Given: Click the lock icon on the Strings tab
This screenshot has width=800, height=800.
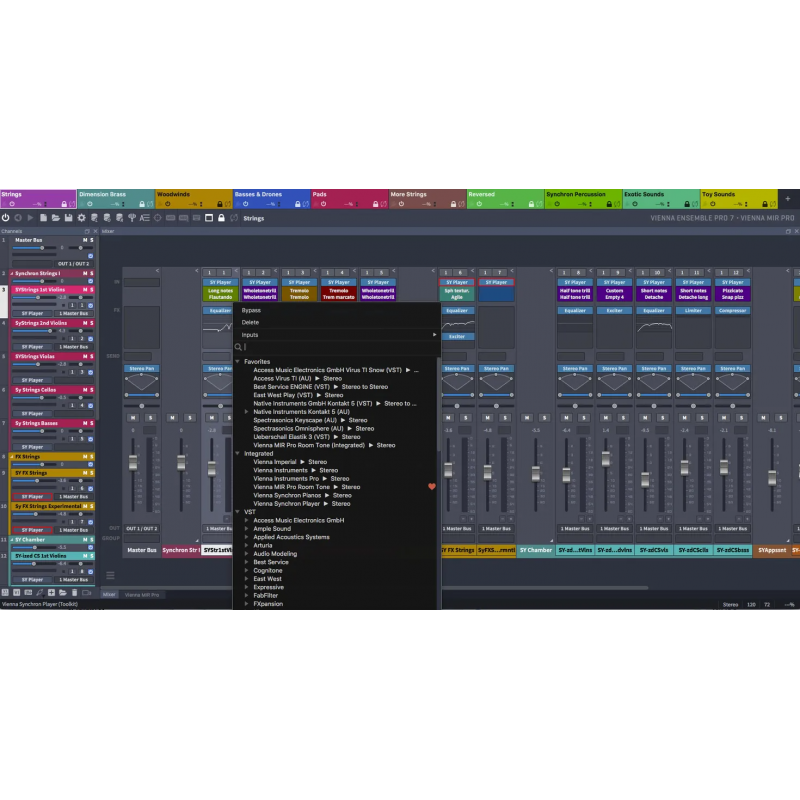Looking at the screenshot, I should click(x=64, y=202).
